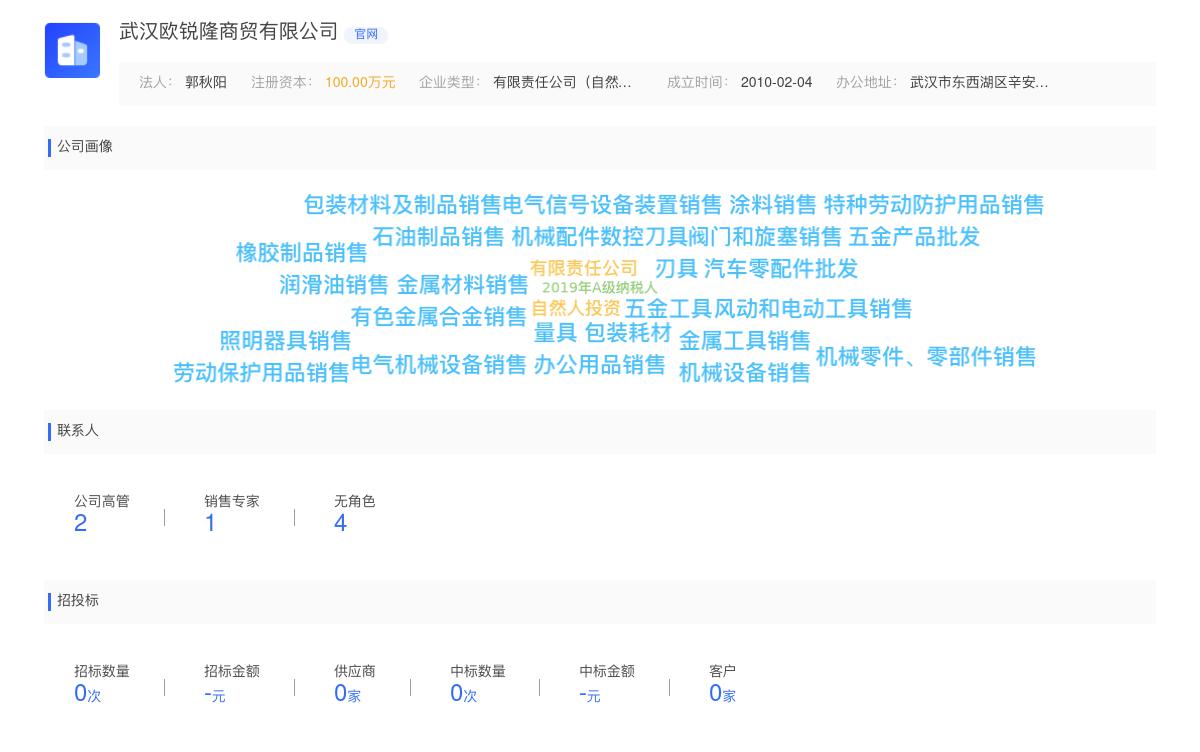Open 无角色 count 4
Screen dimensions: 1200x752
(x=341, y=523)
